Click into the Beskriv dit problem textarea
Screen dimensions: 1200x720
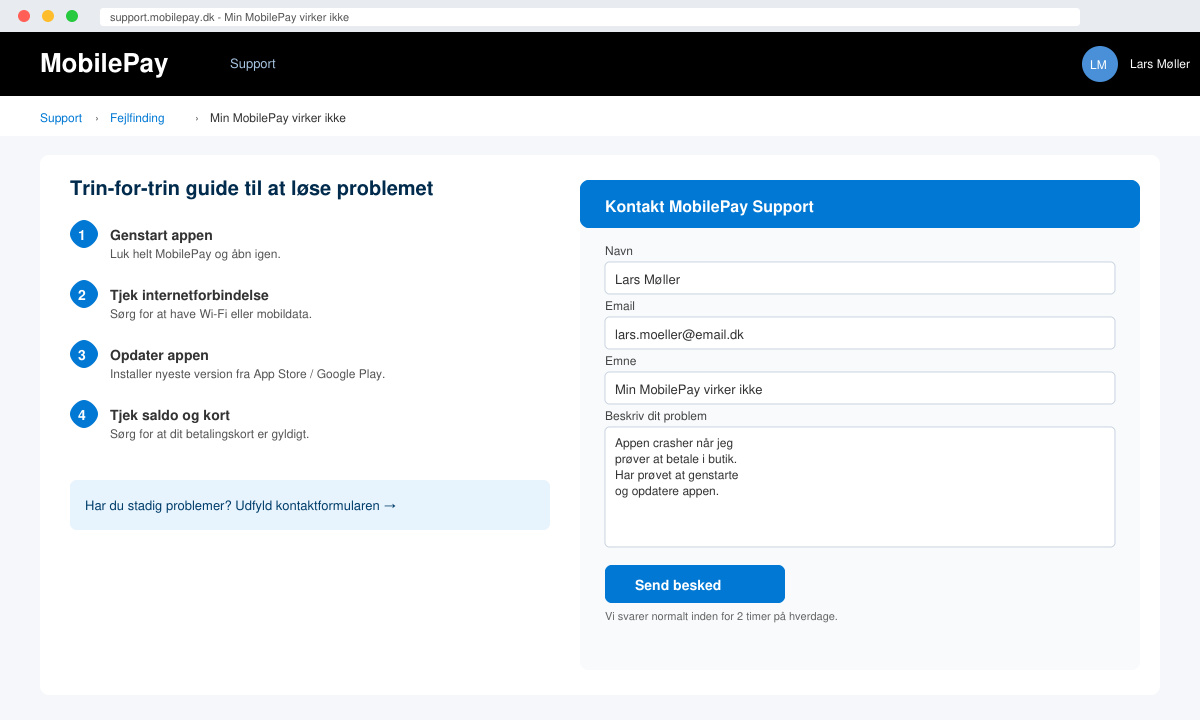pyautogui.click(x=860, y=487)
